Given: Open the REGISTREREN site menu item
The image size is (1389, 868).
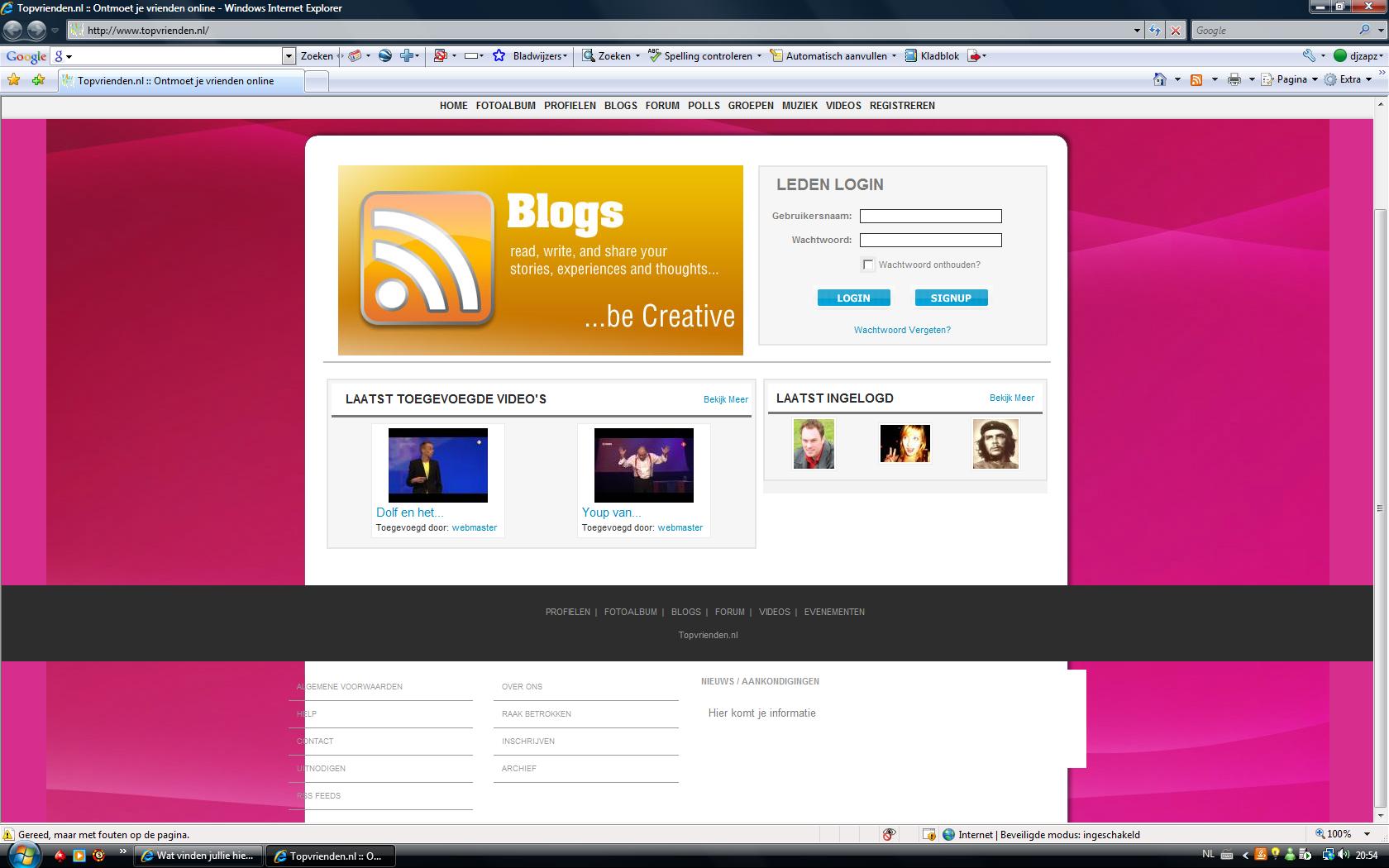Looking at the screenshot, I should [902, 106].
